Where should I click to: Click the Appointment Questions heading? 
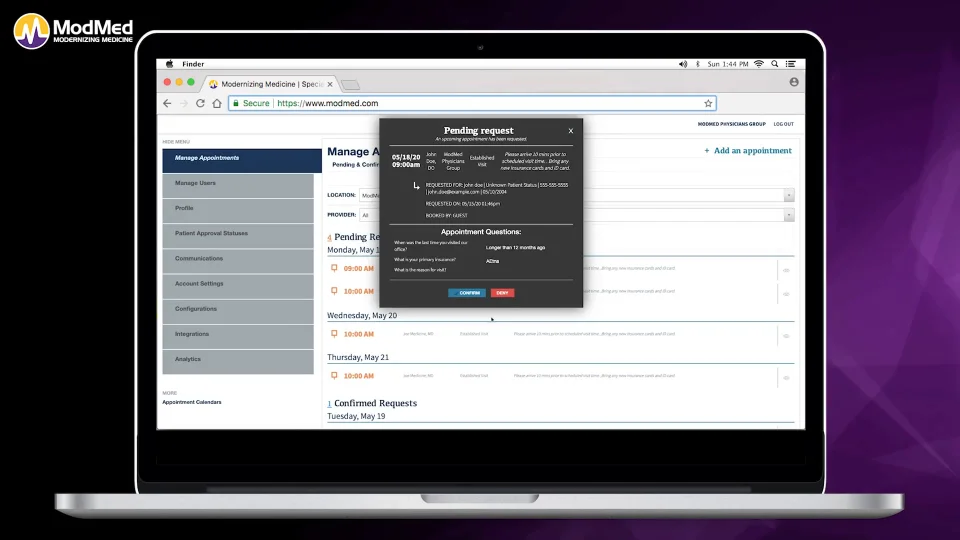(x=481, y=232)
